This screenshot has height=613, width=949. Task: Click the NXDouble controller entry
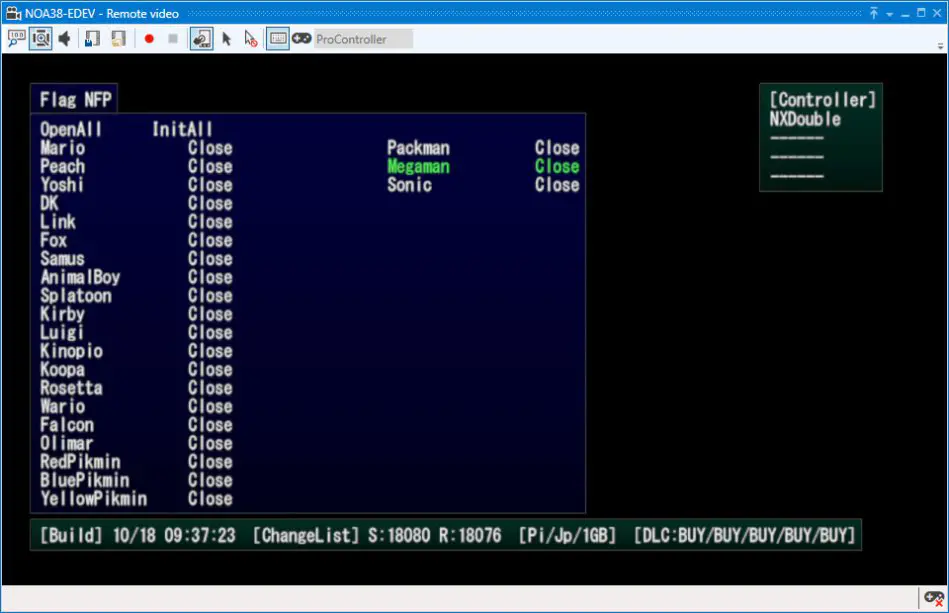point(805,119)
